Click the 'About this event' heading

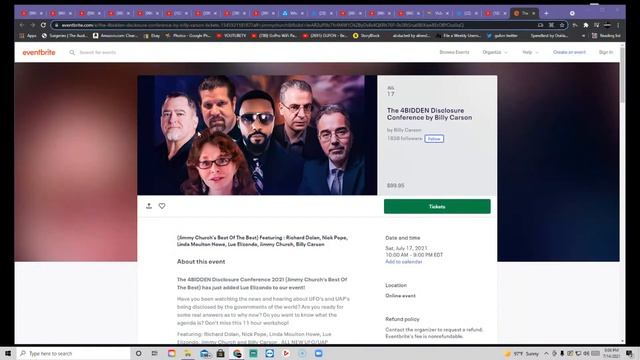pyautogui.click(x=201, y=262)
